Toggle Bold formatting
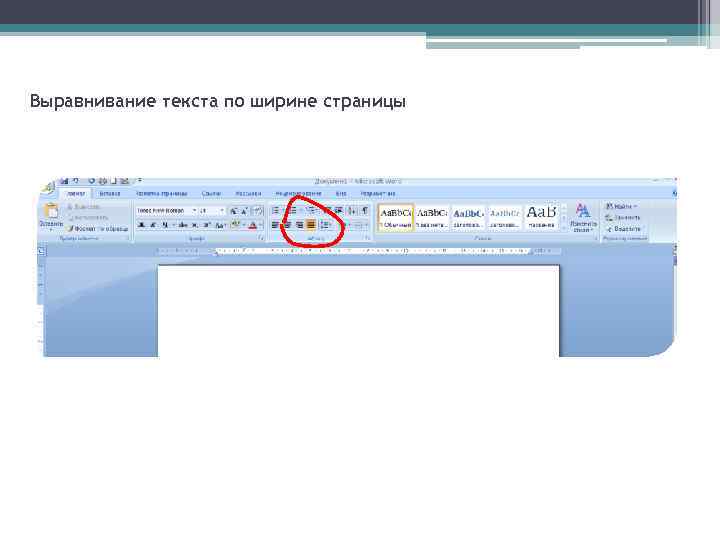 (141, 225)
